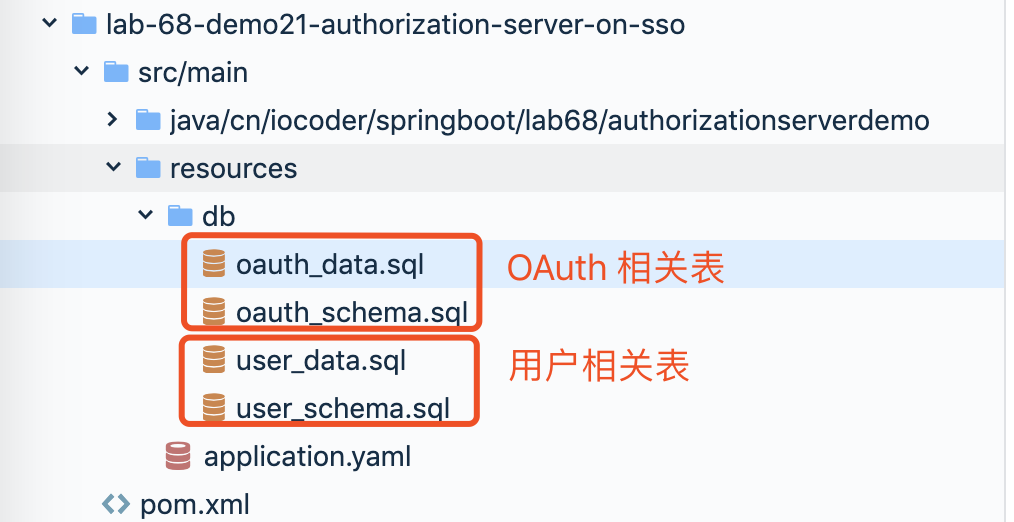Viewport: 1014px width, 522px height.
Task: Collapse the db folder chevron
Action: [x=145, y=216]
